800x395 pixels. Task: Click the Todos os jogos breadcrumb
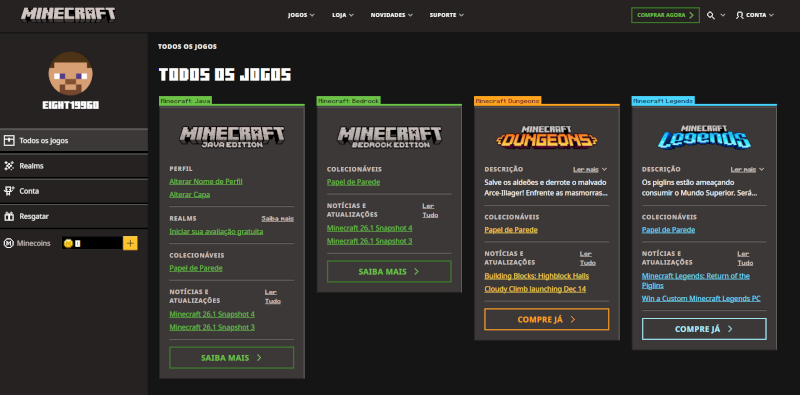[187, 46]
